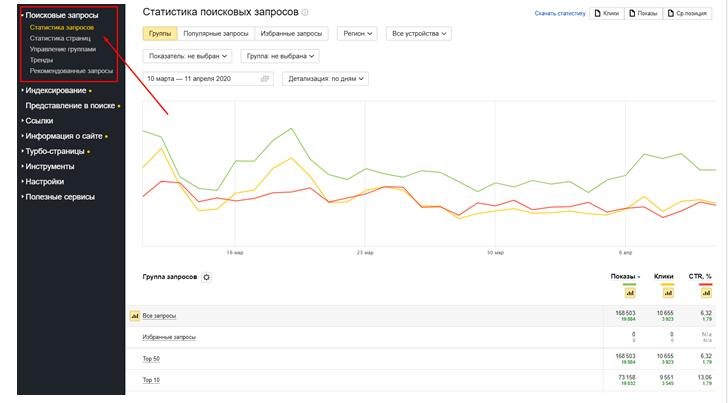This screenshot has width=728, height=403.
Task: Toggle chart icon under the CTR column
Action: (705, 292)
